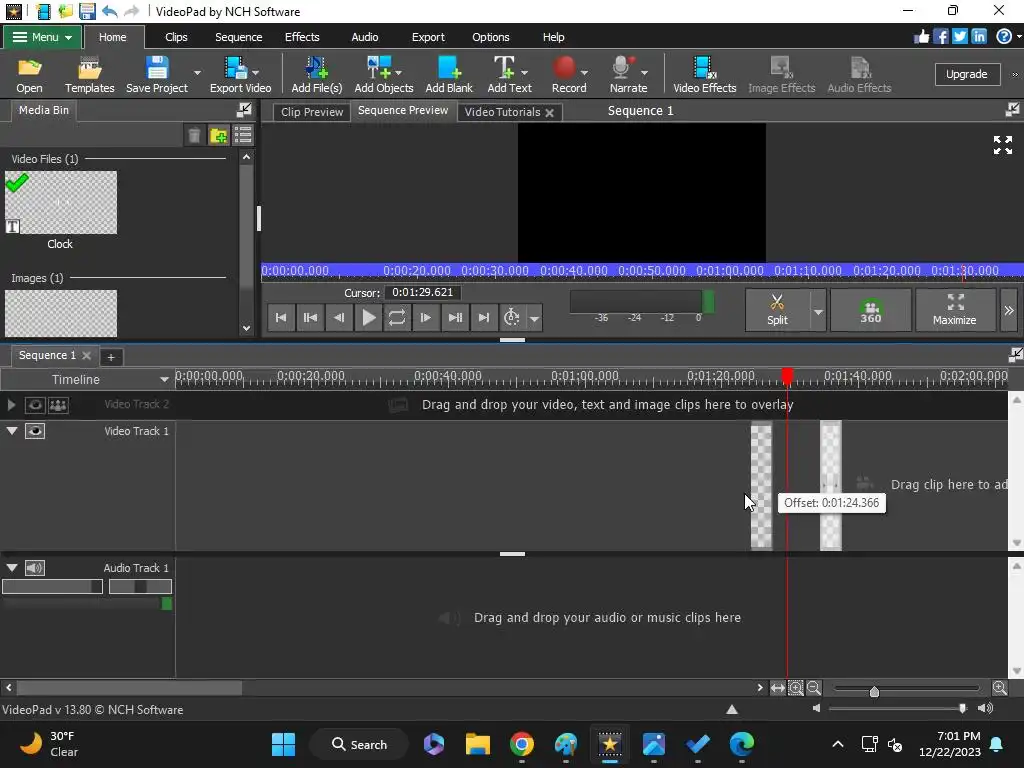Screen dimensions: 1024x768
Task: Click the Audio Track 1 volume slider
Action: 52,586
